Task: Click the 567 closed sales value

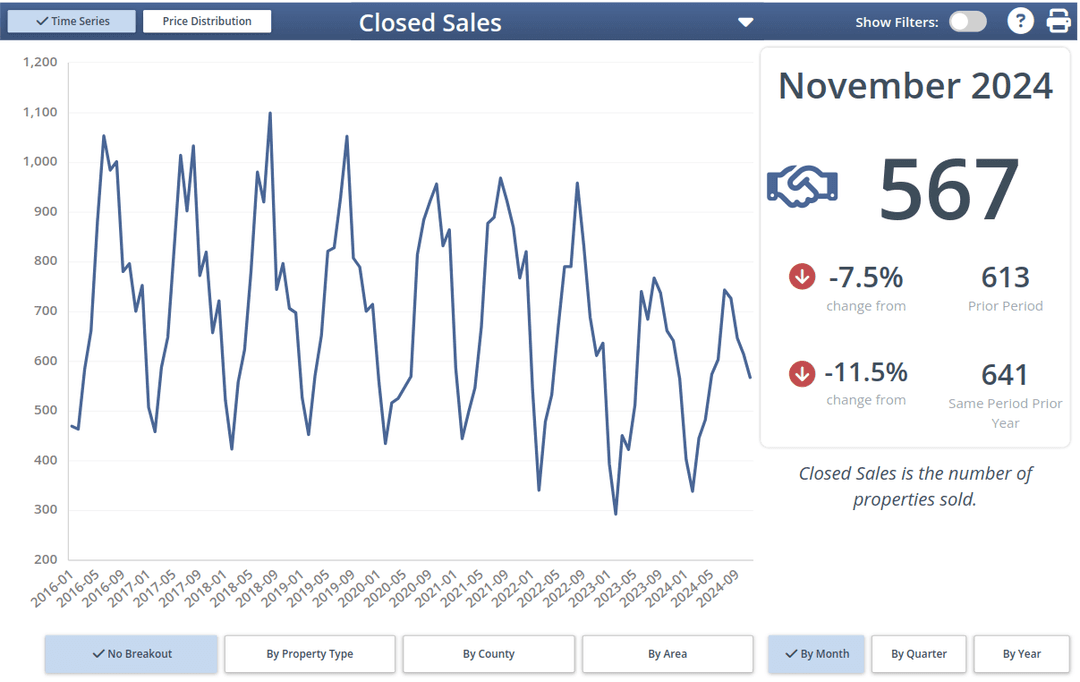Action: [948, 189]
